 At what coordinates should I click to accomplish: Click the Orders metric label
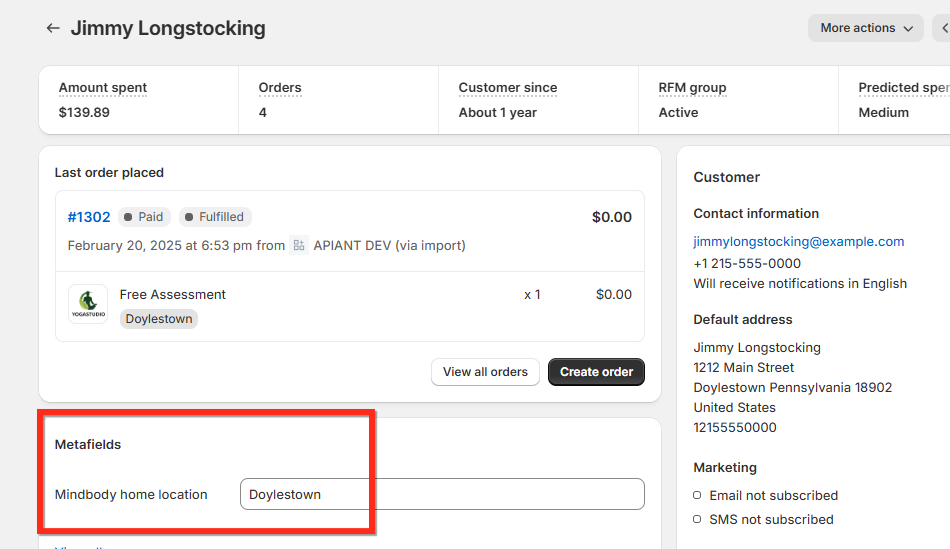(x=280, y=88)
